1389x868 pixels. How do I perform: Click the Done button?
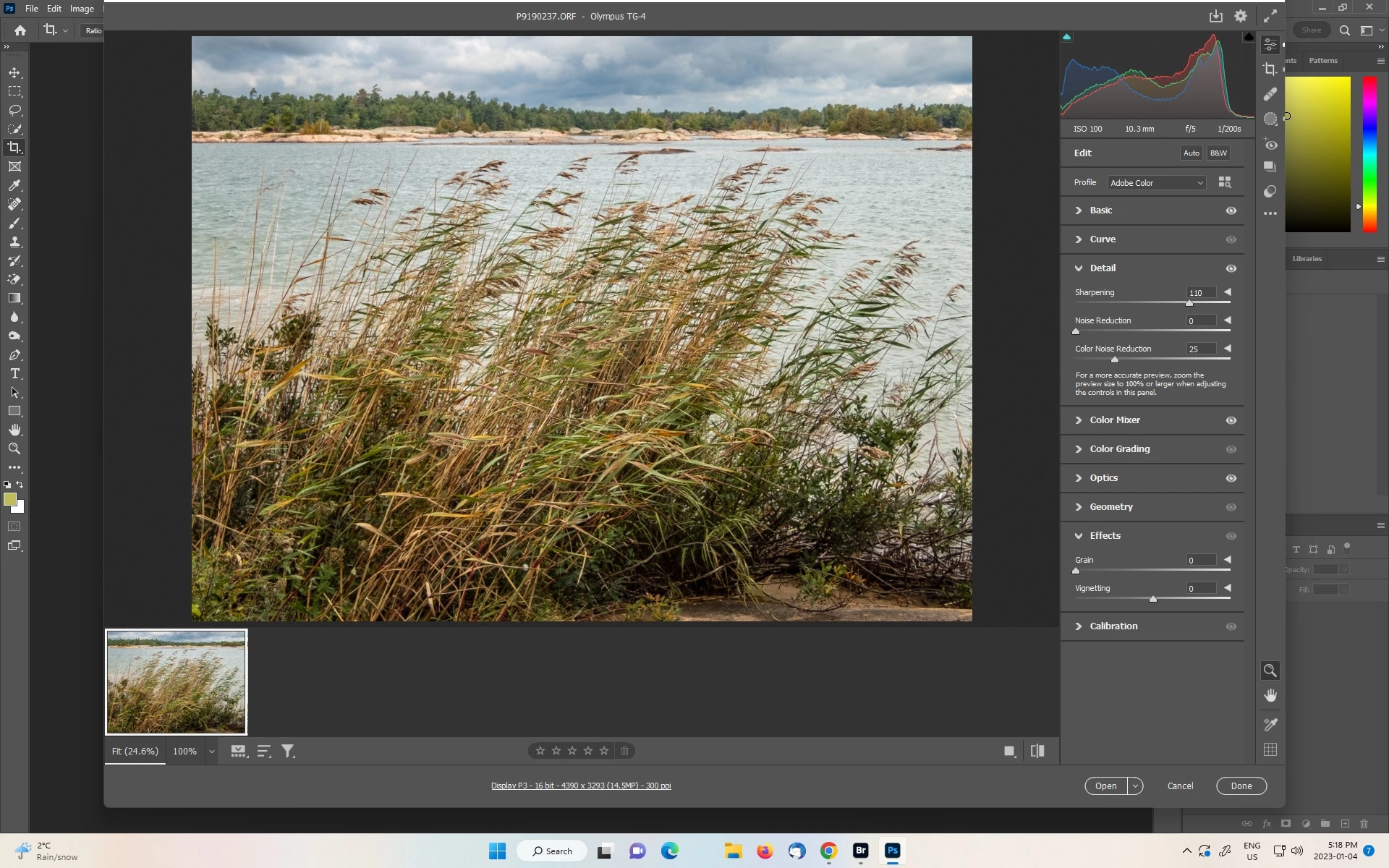[x=1241, y=786]
